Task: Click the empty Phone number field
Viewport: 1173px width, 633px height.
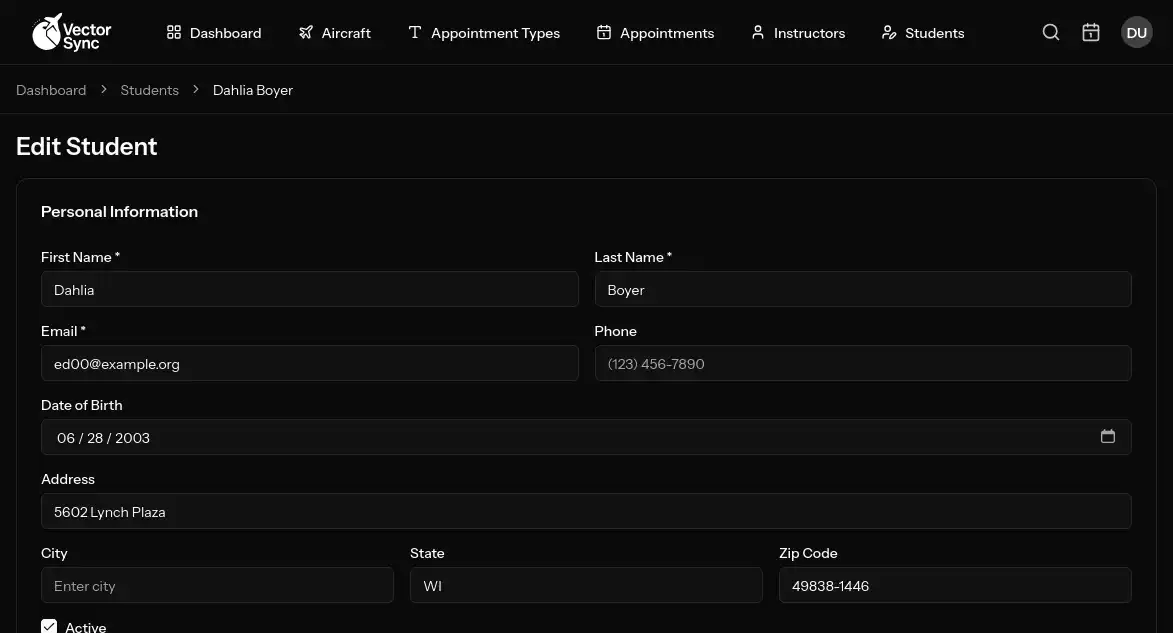Action: pyautogui.click(x=862, y=364)
